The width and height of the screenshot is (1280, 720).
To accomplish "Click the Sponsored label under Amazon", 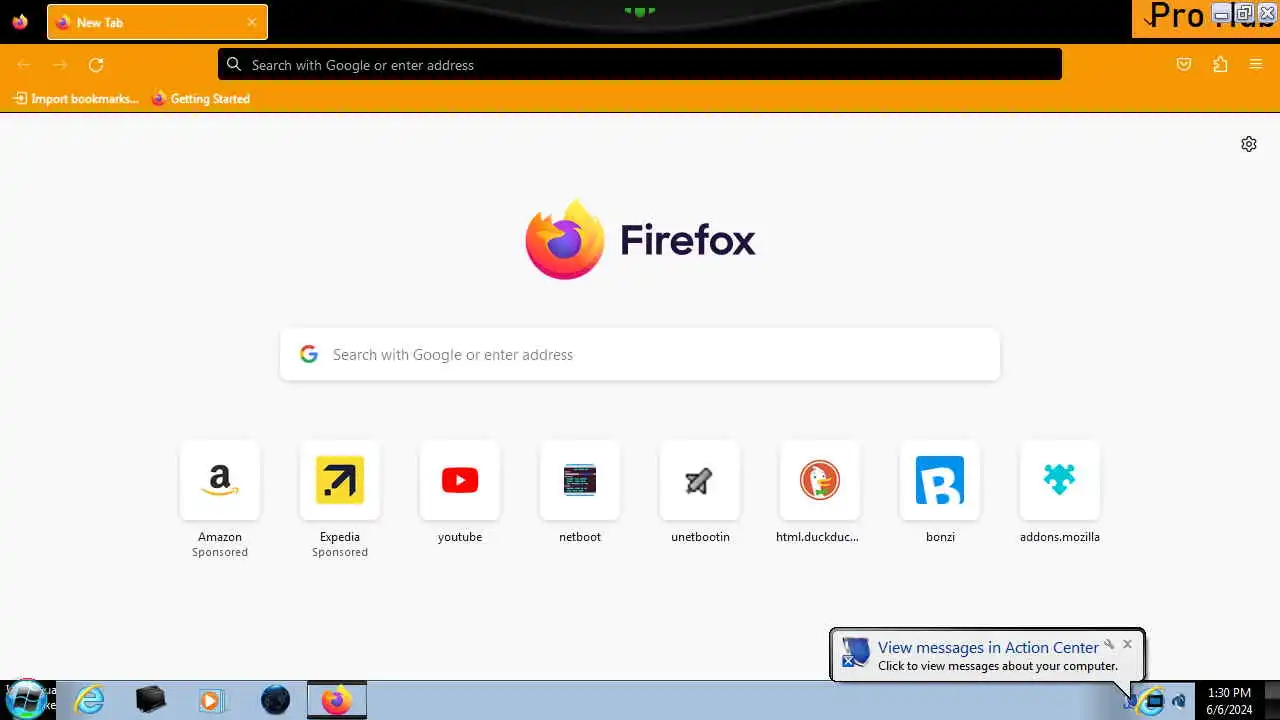I will pos(220,552).
